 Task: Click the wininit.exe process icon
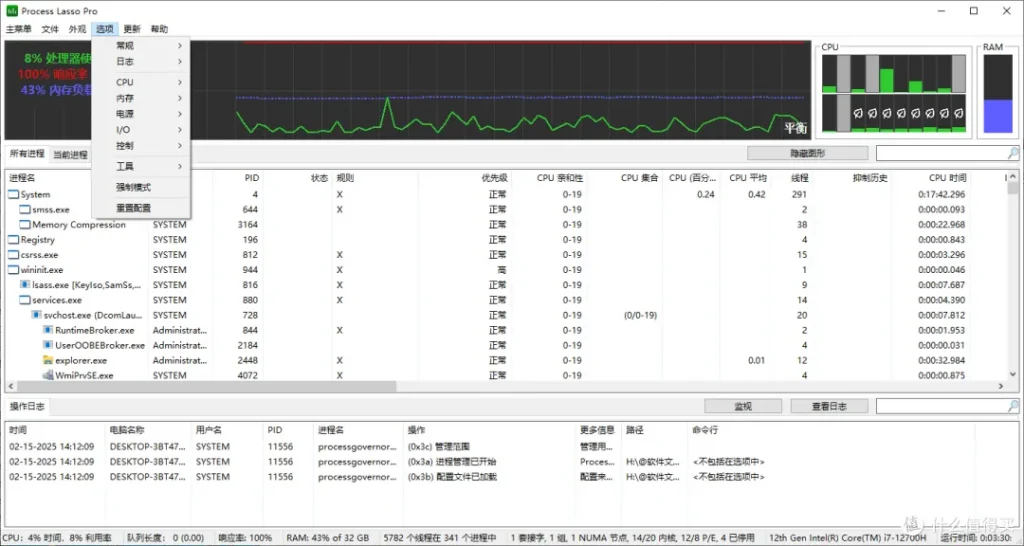(x=13, y=270)
